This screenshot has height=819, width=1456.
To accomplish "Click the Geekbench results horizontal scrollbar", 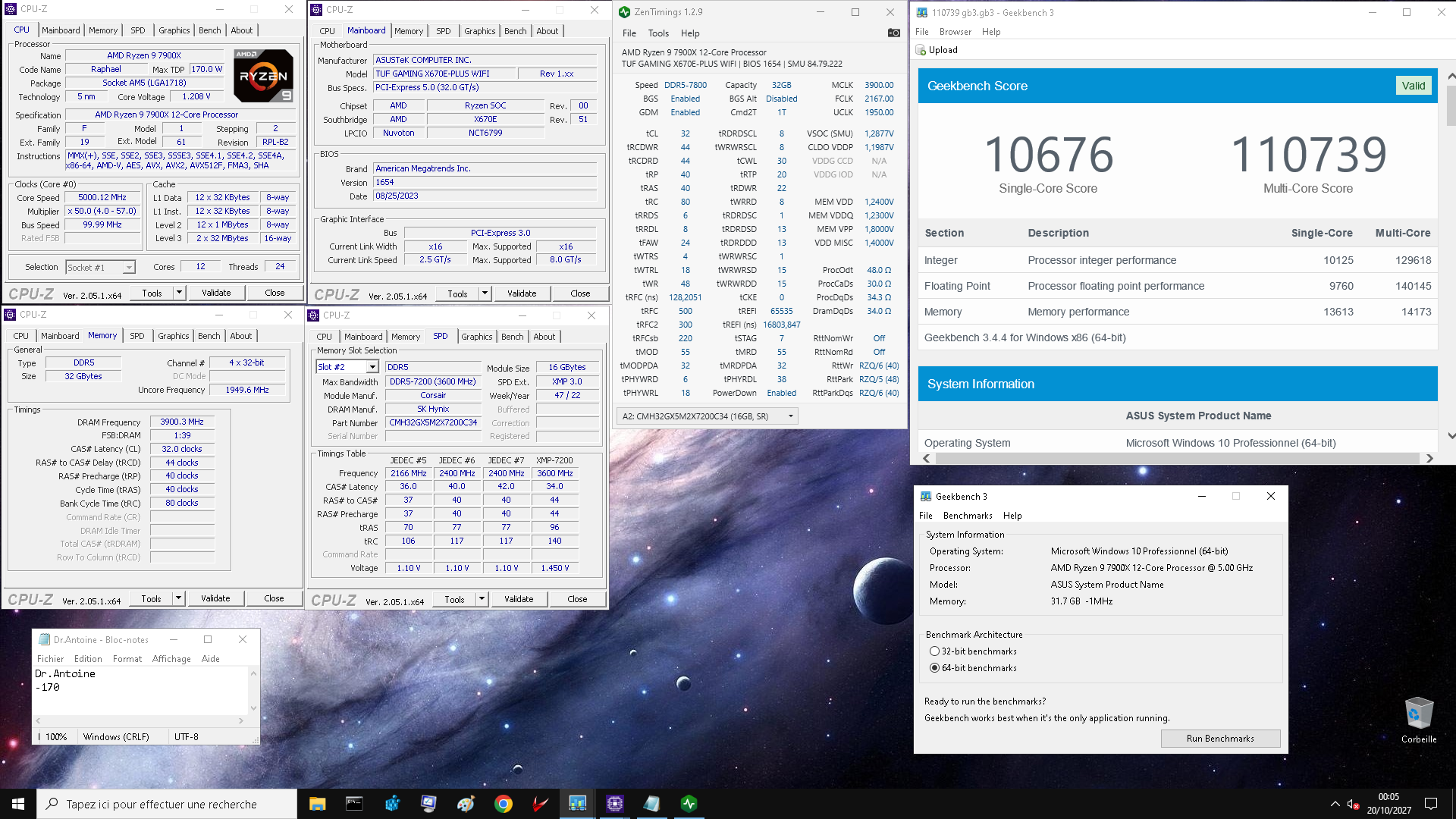I will pos(1177,458).
